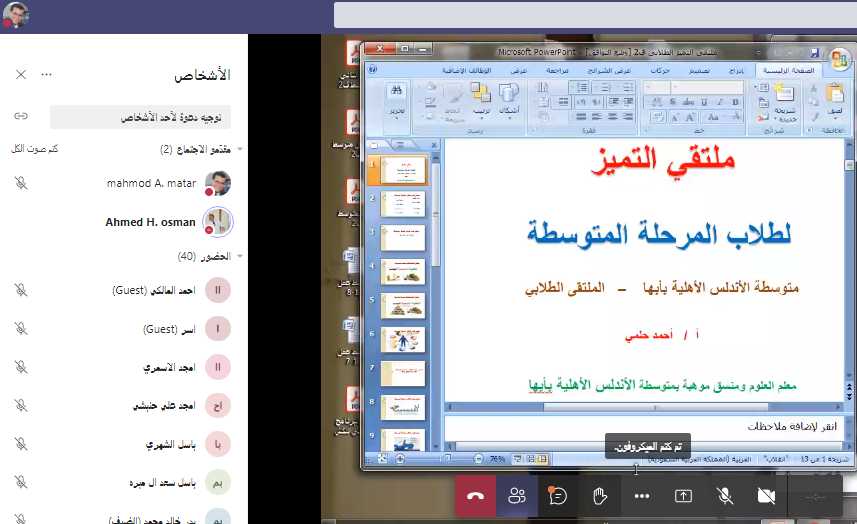Mute all participants link

tap(34, 150)
